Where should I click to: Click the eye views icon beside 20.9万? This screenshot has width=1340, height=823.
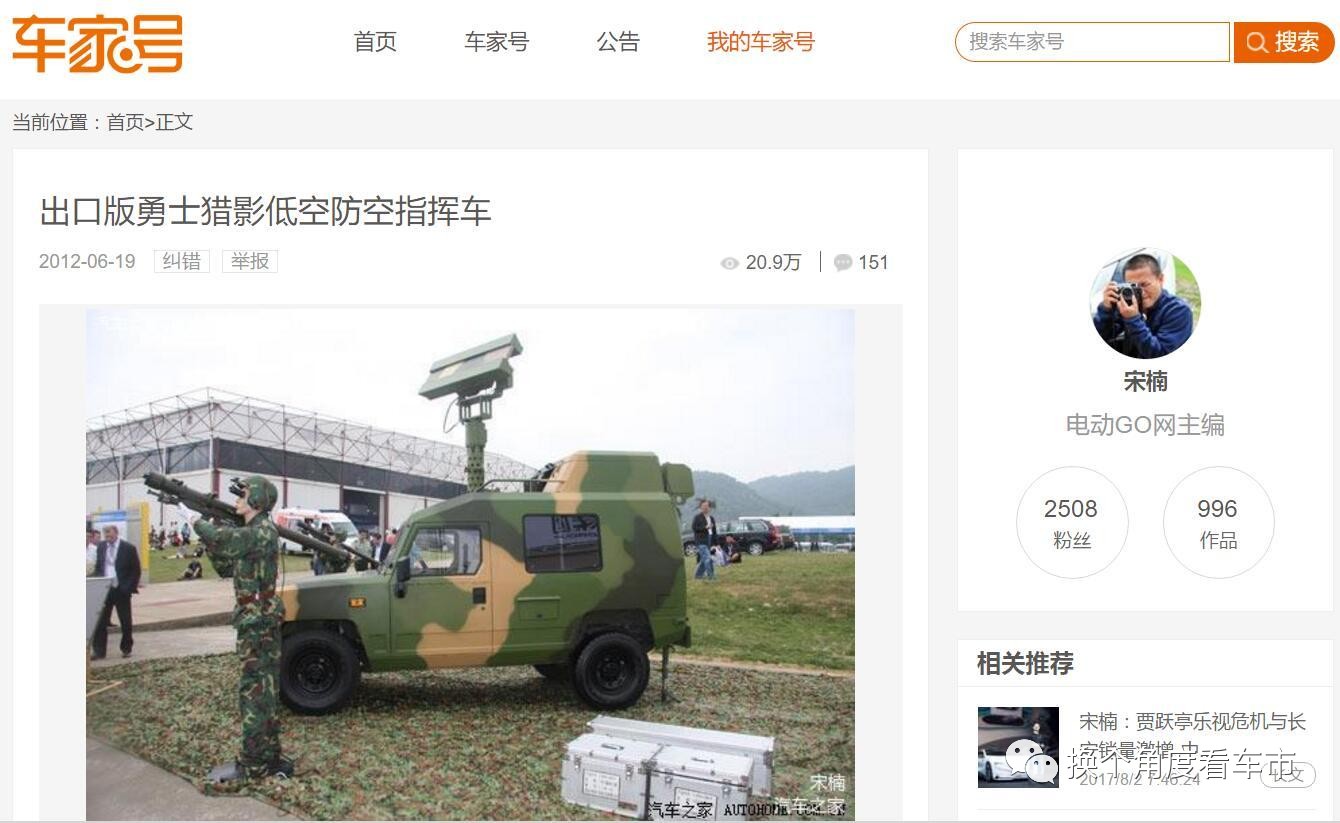(730, 263)
